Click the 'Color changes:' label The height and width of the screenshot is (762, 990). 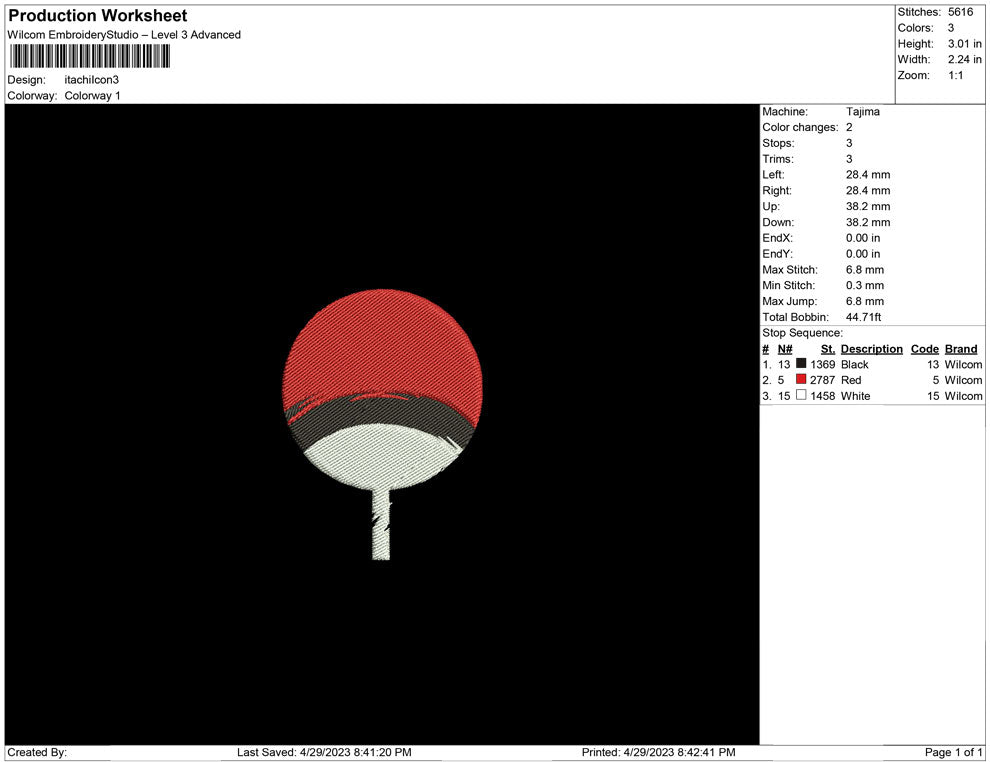[800, 127]
